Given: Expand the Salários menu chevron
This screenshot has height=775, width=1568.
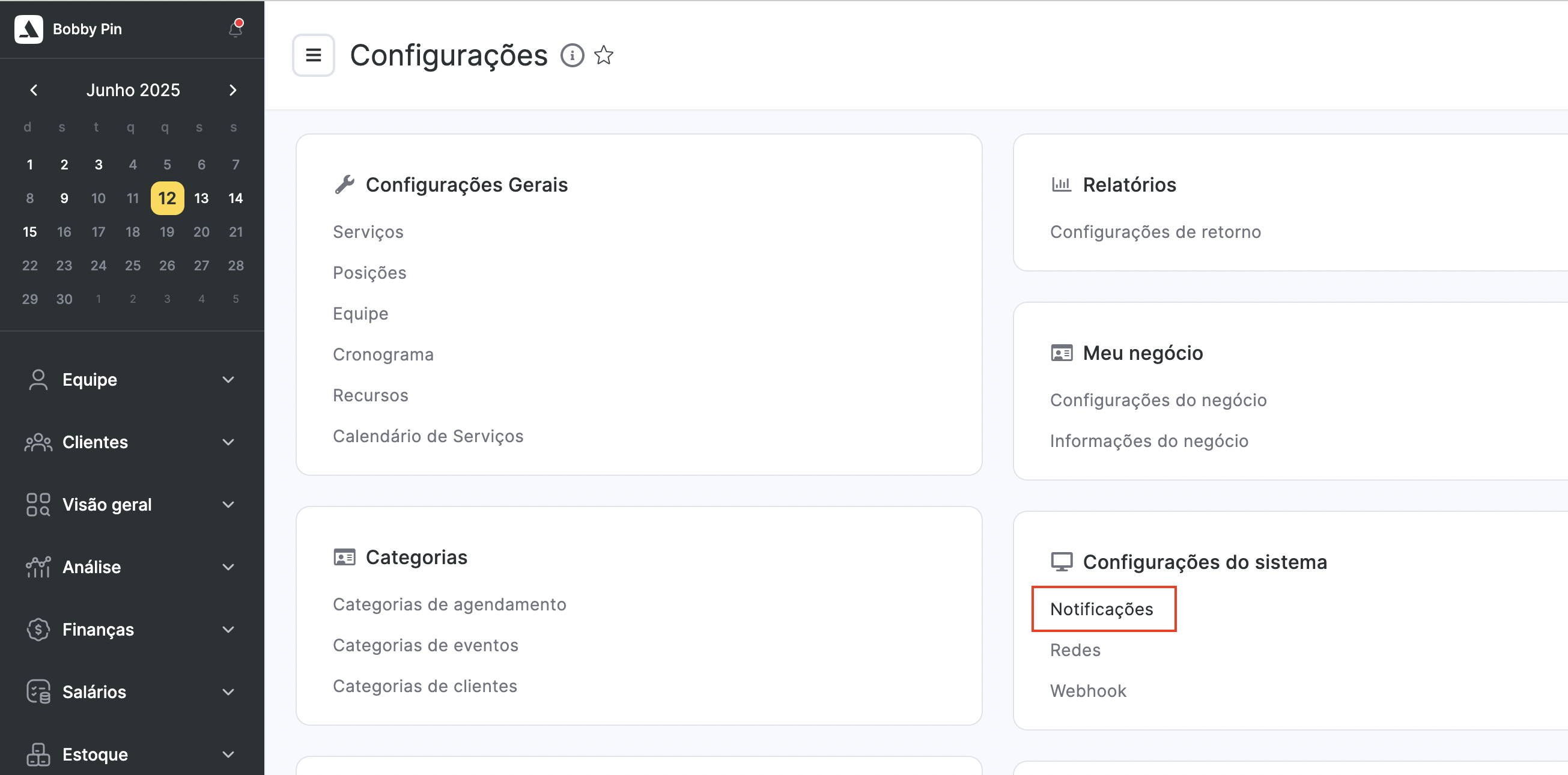Looking at the screenshot, I should (228, 692).
